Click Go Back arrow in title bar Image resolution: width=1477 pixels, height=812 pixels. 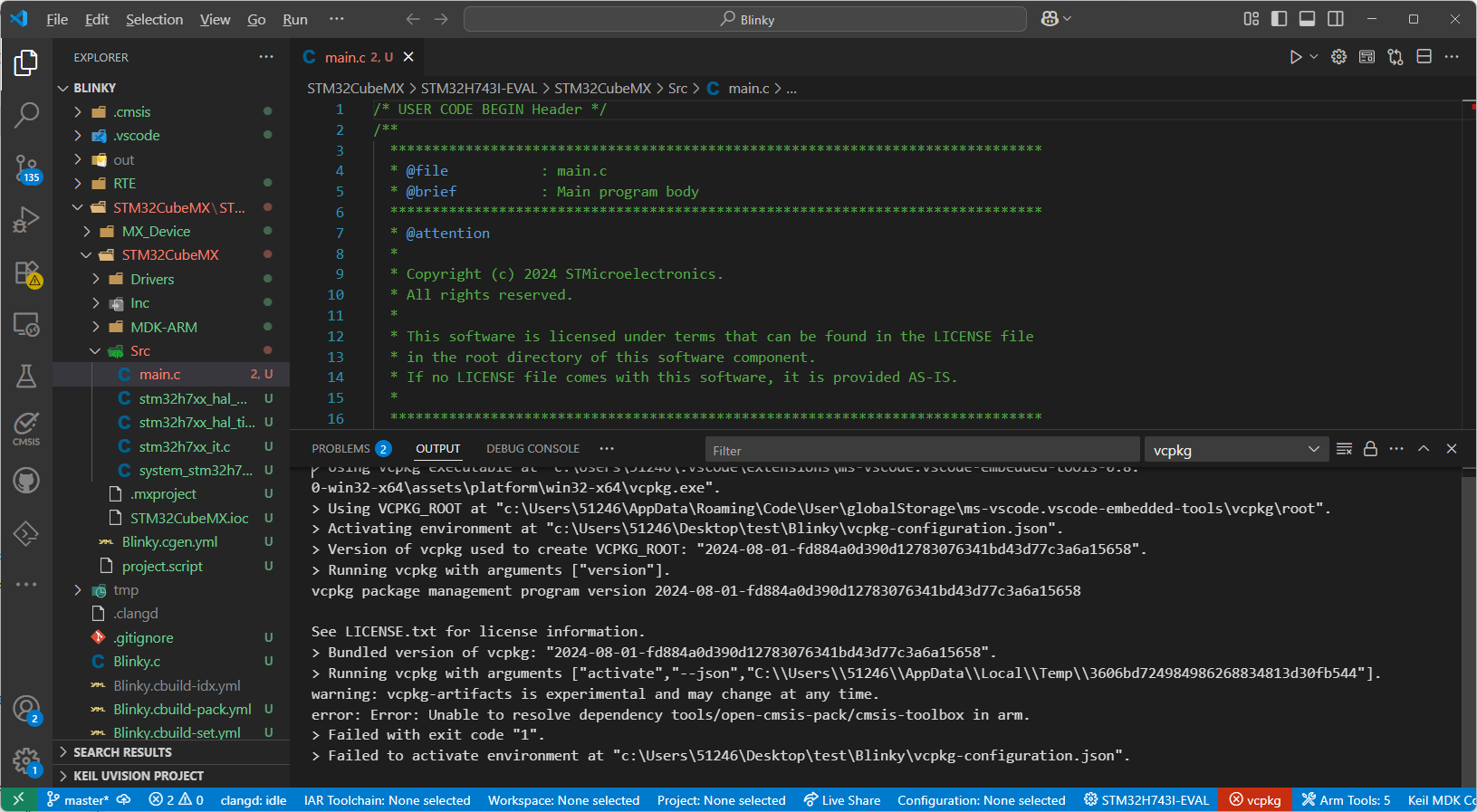pos(413,19)
